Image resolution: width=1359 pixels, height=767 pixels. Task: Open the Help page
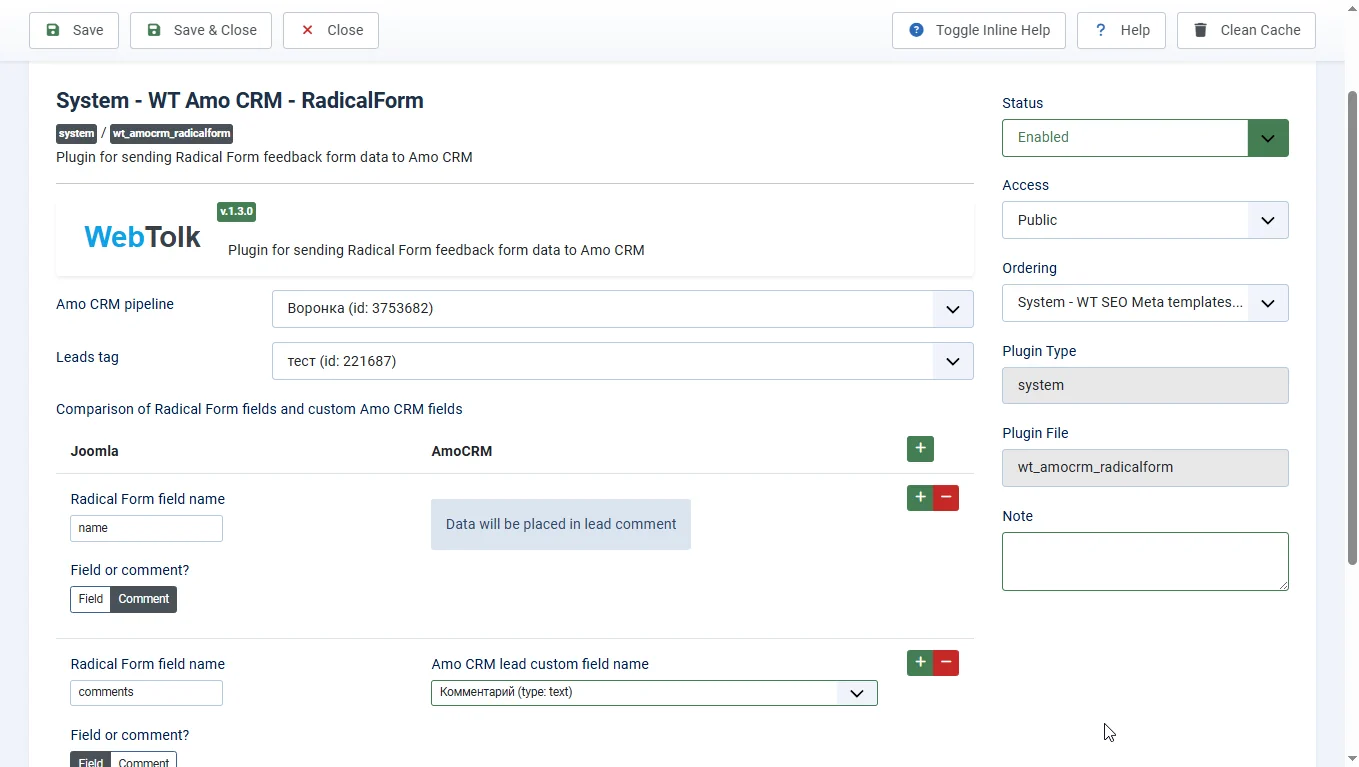1121,30
